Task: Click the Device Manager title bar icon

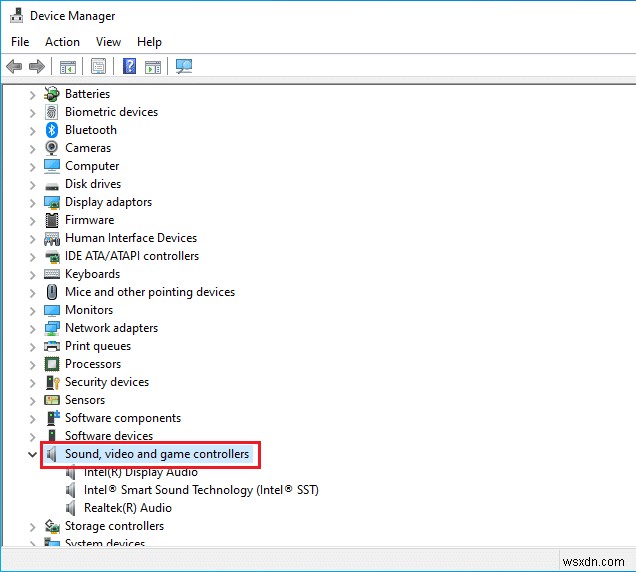Action: pos(17,15)
